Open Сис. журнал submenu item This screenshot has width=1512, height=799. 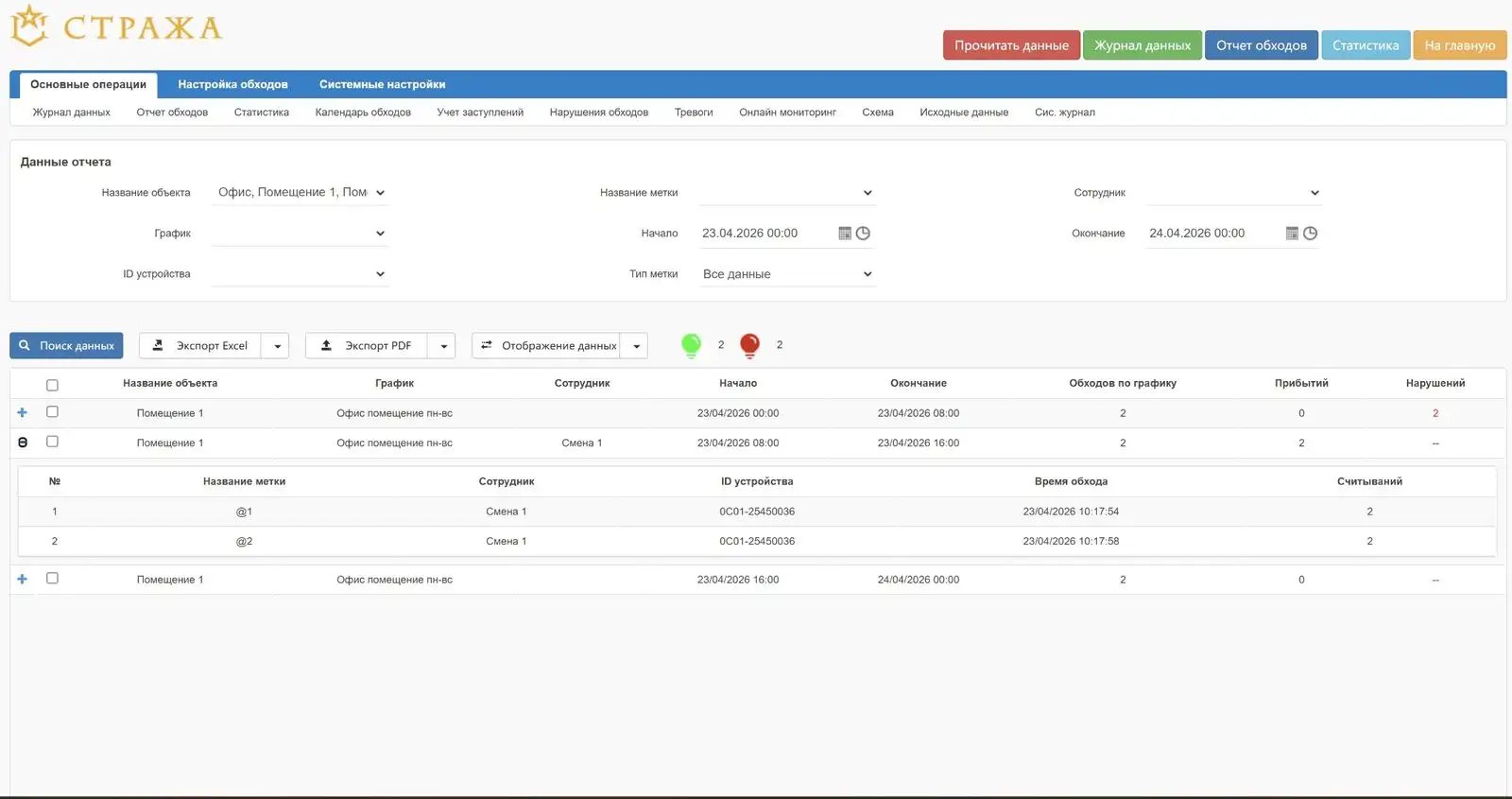(x=1064, y=113)
